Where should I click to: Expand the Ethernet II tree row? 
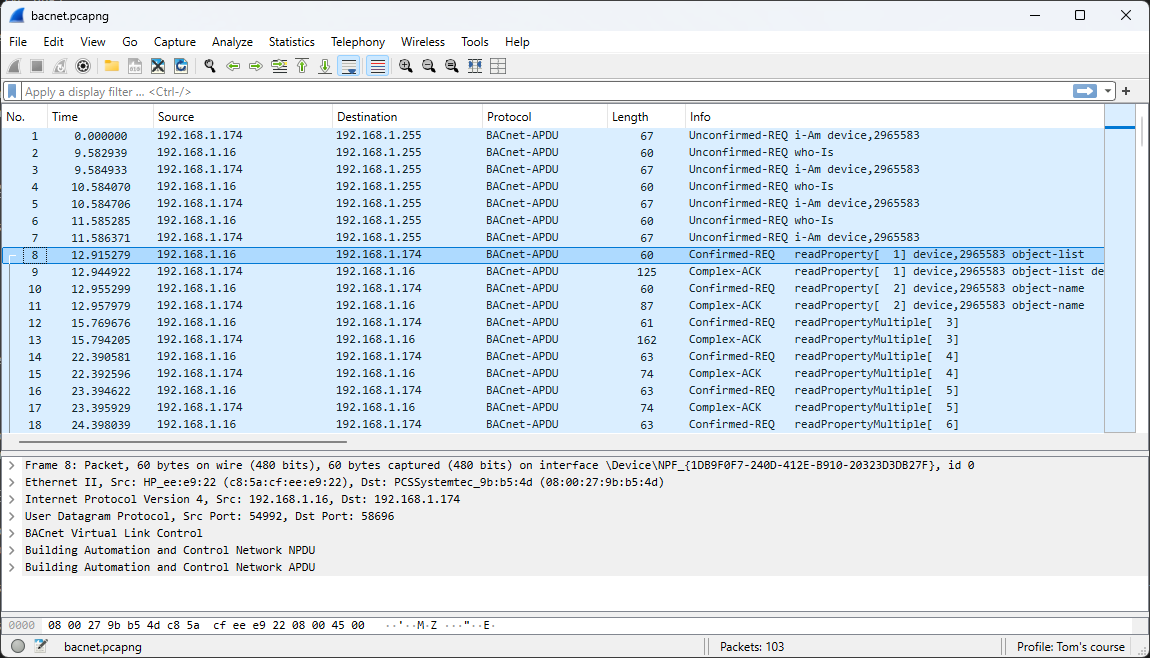[11, 482]
